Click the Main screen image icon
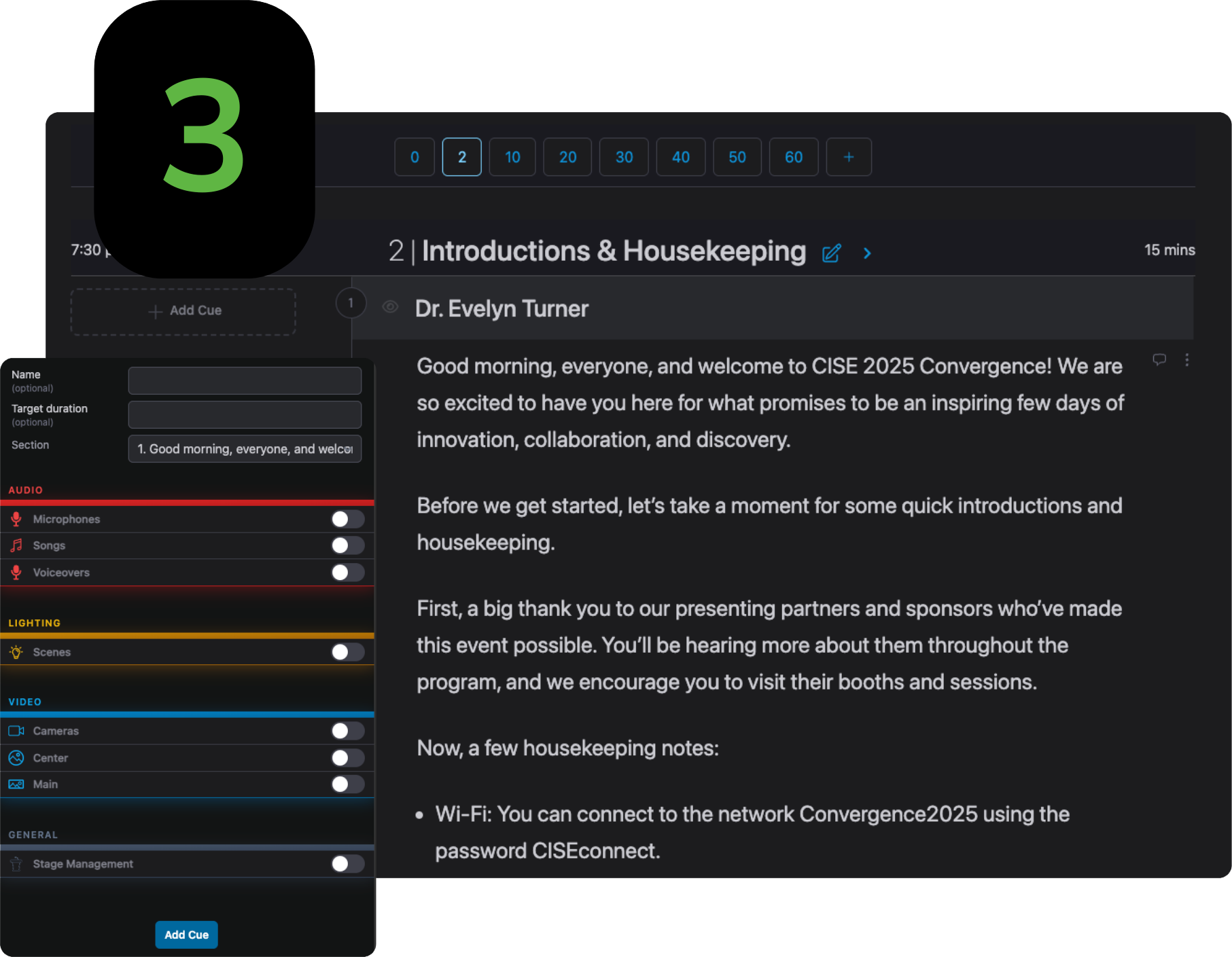Image resolution: width=1232 pixels, height=957 pixels. (16, 784)
